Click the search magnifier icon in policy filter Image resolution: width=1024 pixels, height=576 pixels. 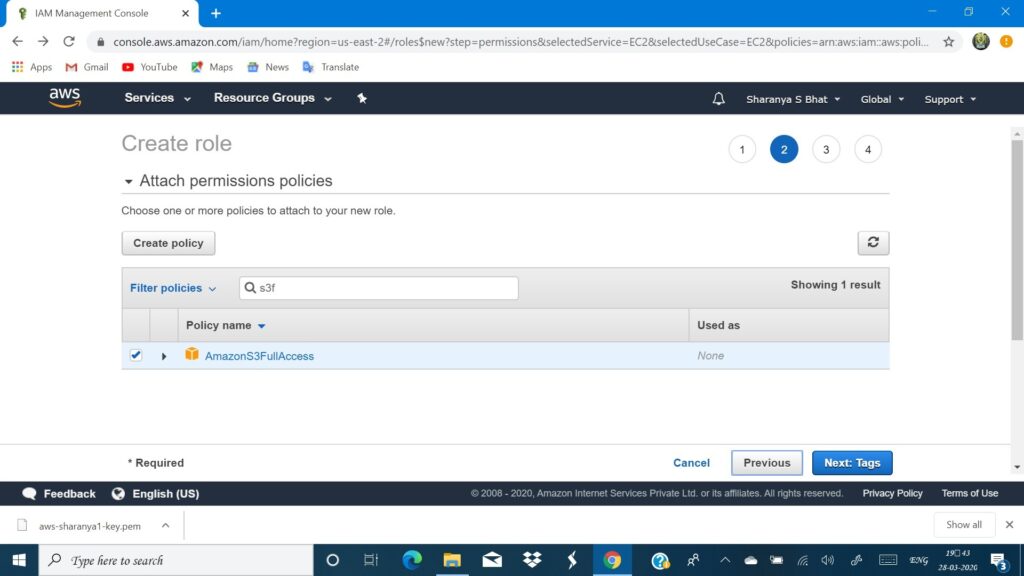pos(249,288)
